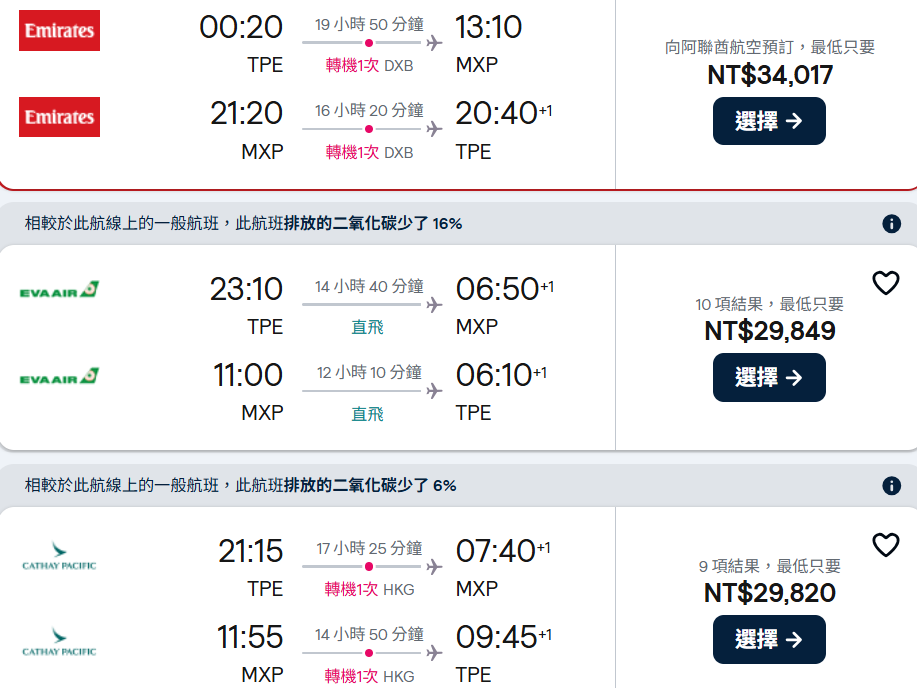917x688 pixels.
Task: Favorite the Cathay Pacific itinerary with the heart
Action: tap(886, 545)
